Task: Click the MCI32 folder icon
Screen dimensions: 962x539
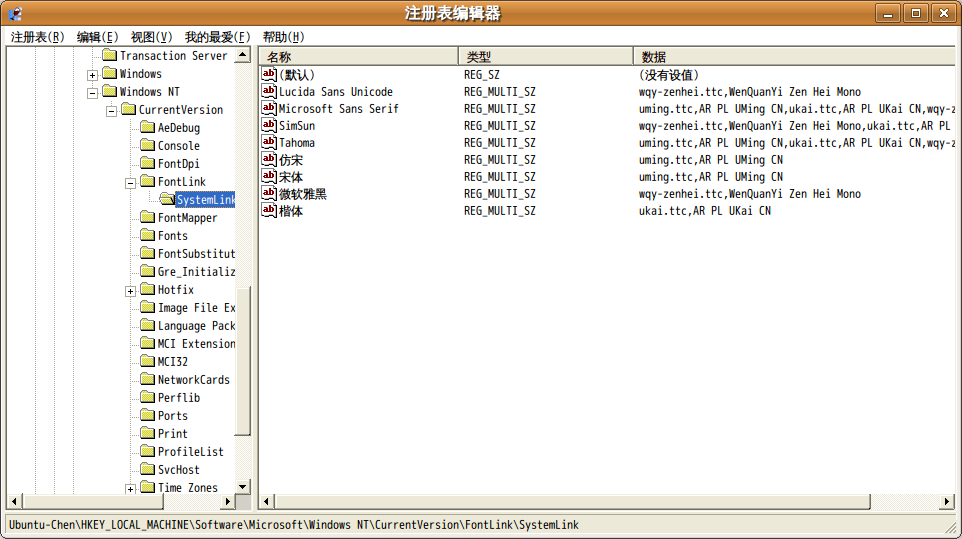Action: click(147, 361)
